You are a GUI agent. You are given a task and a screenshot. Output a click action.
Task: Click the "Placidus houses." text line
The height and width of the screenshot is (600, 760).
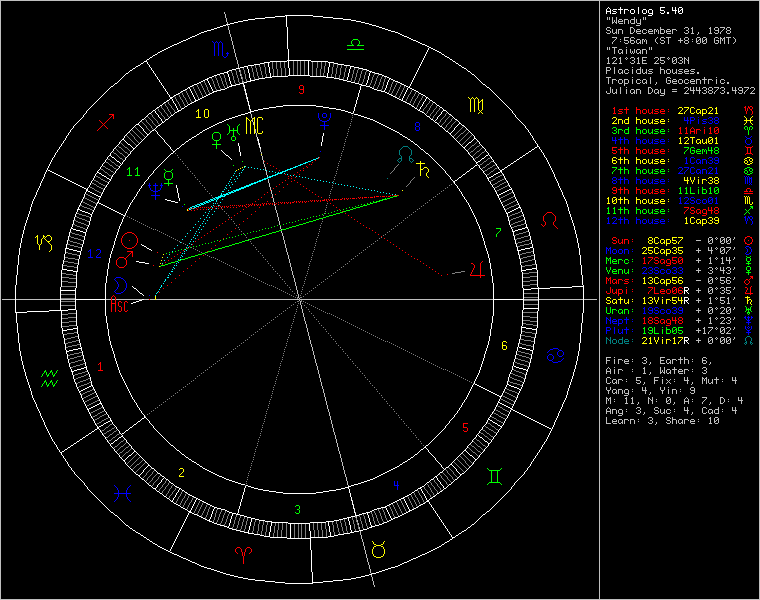click(x=654, y=70)
